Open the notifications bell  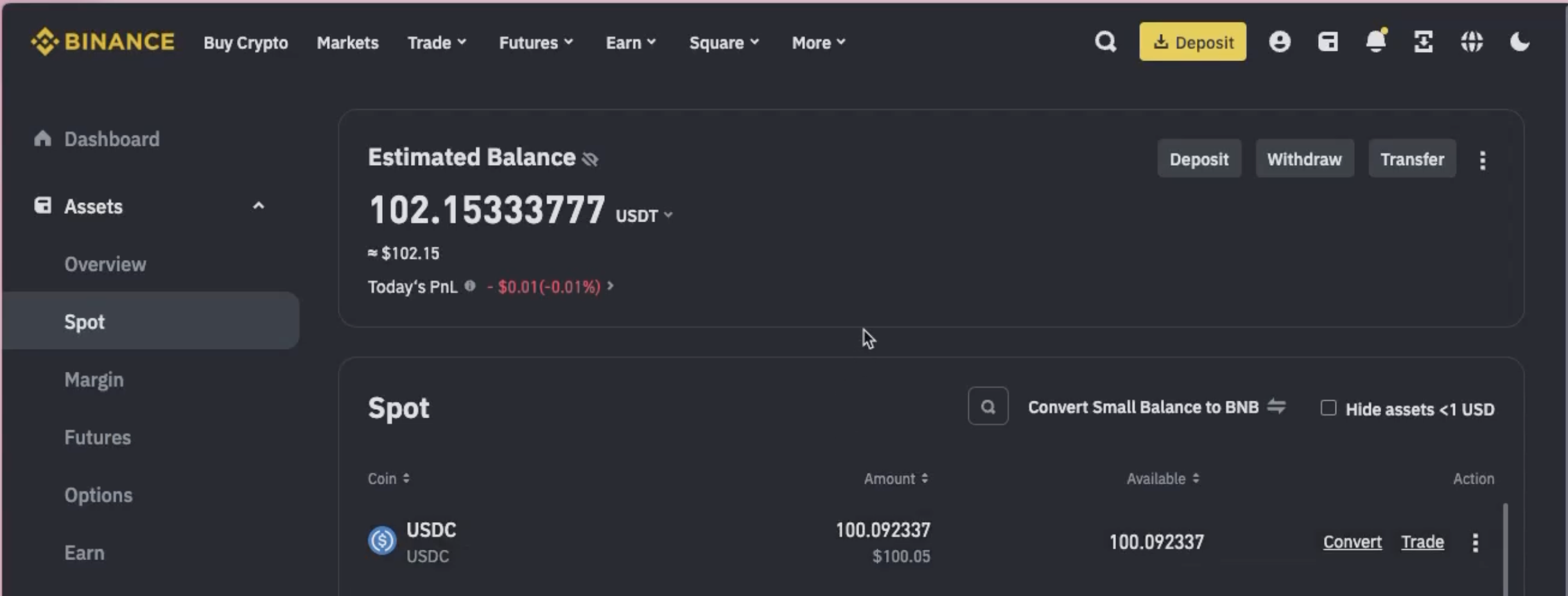coord(1375,42)
